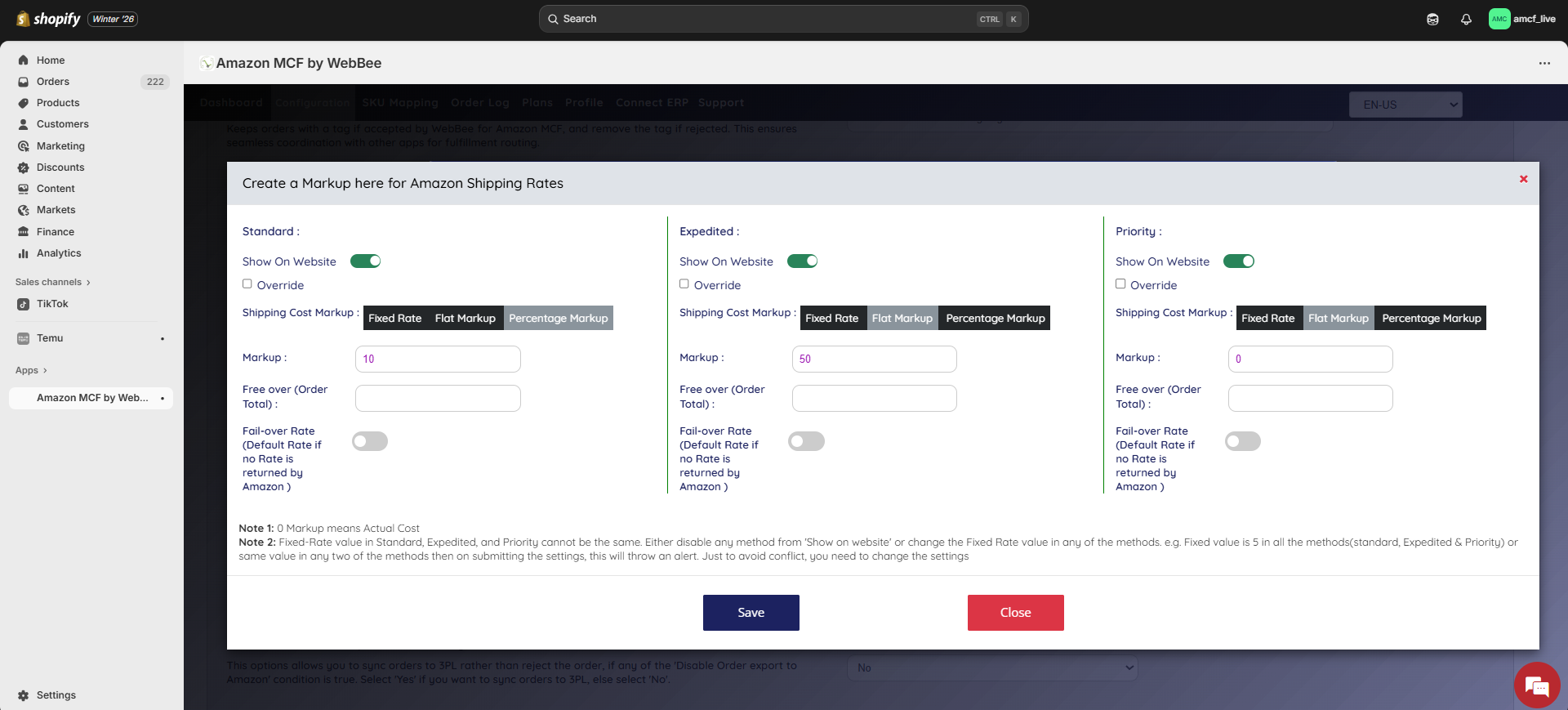Open the notifications bell icon
Viewport: 1568px width, 710px height.
pyautogui.click(x=1466, y=19)
